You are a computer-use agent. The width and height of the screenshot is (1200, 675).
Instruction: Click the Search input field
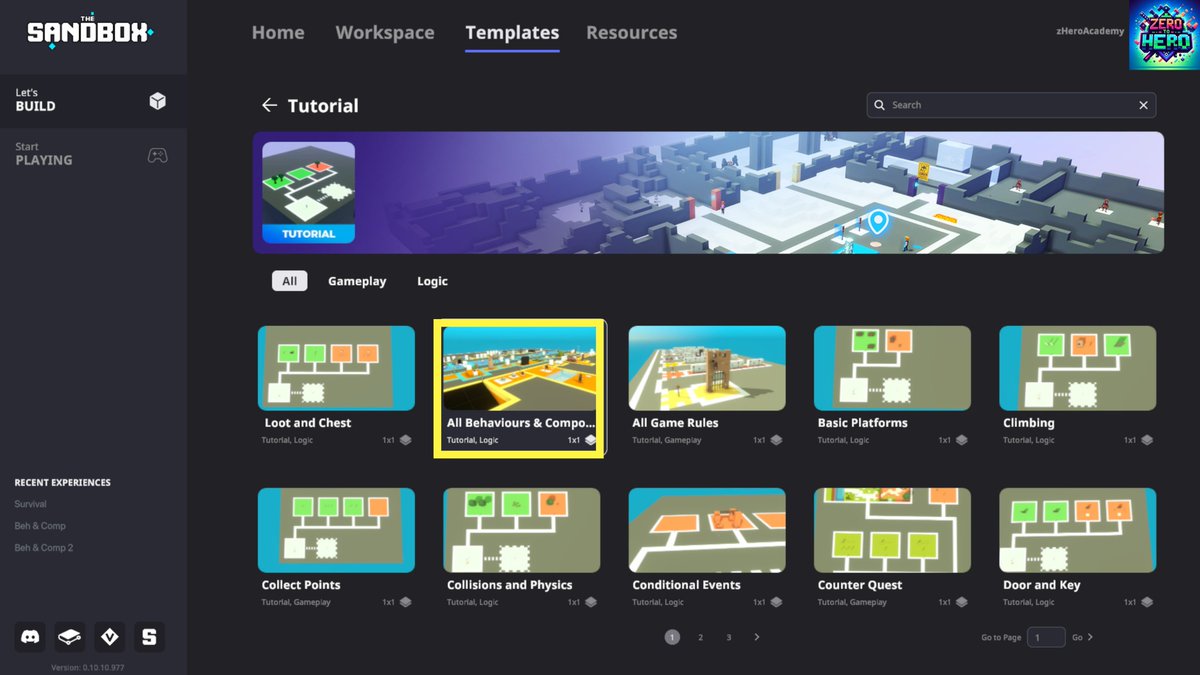click(x=1011, y=105)
